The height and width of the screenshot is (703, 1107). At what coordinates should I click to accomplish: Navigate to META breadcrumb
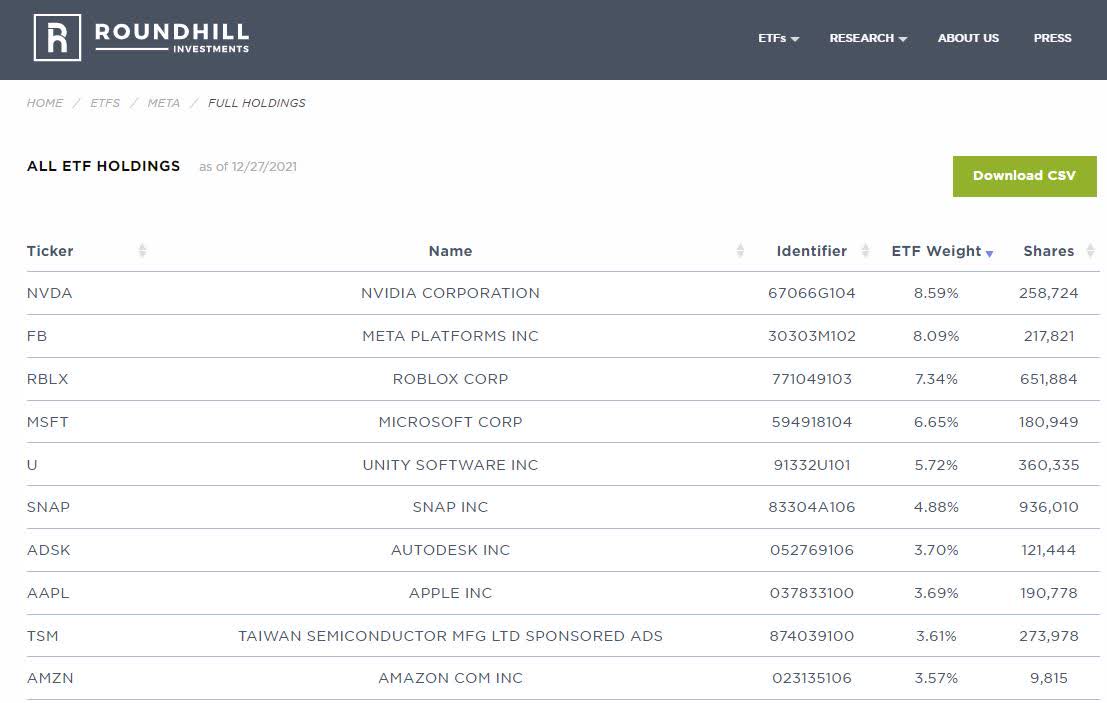(164, 103)
